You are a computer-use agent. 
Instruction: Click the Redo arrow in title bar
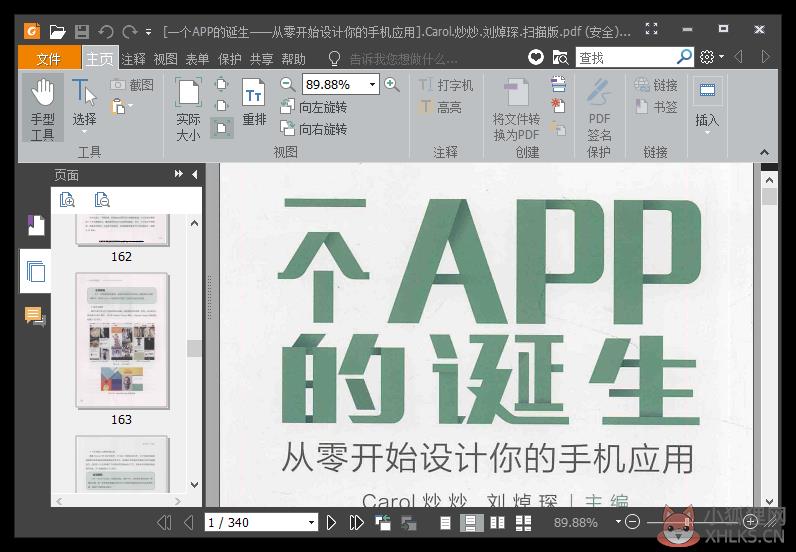tap(129, 32)
